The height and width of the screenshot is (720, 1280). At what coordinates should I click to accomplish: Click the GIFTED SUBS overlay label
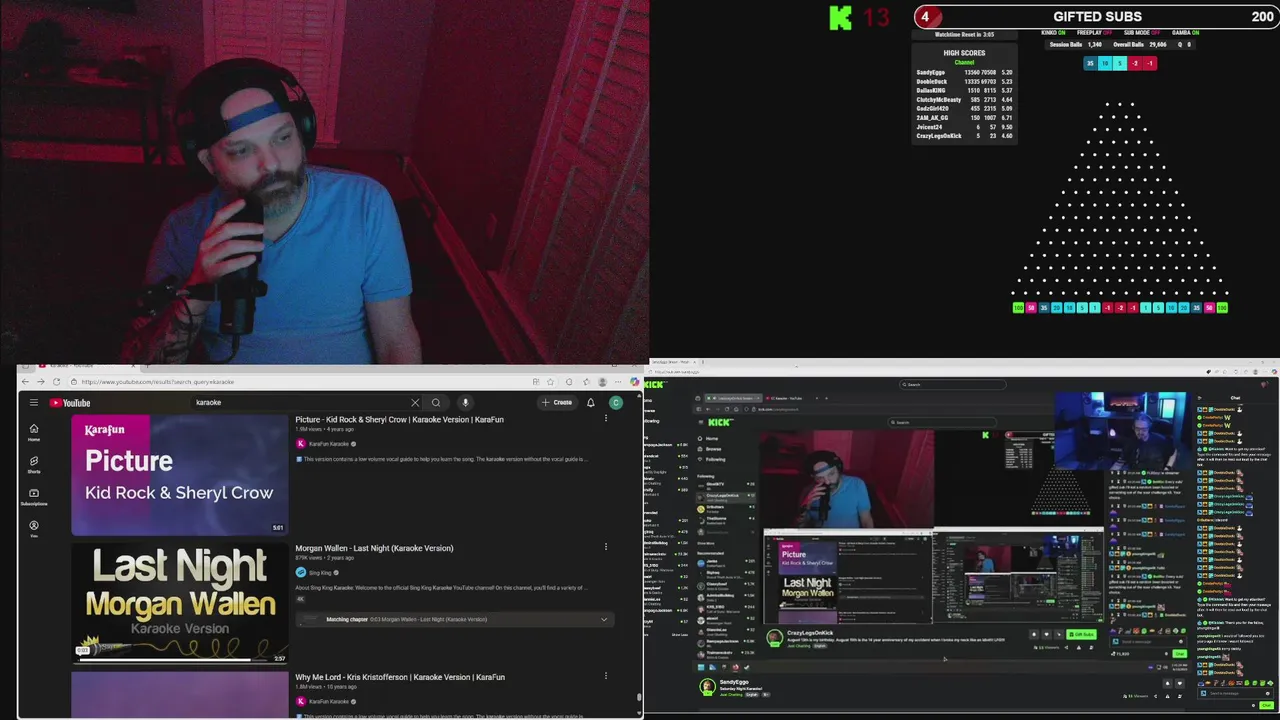pos(1097,16)
